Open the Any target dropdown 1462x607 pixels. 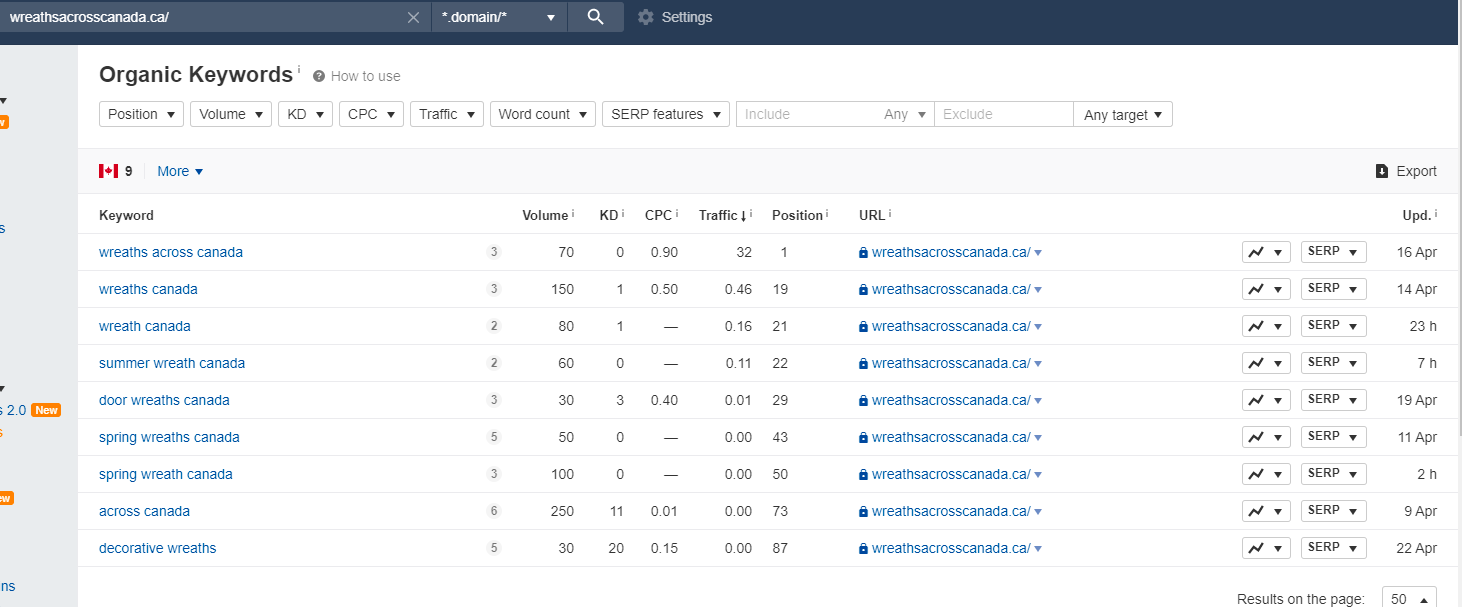coord(1123,114)
